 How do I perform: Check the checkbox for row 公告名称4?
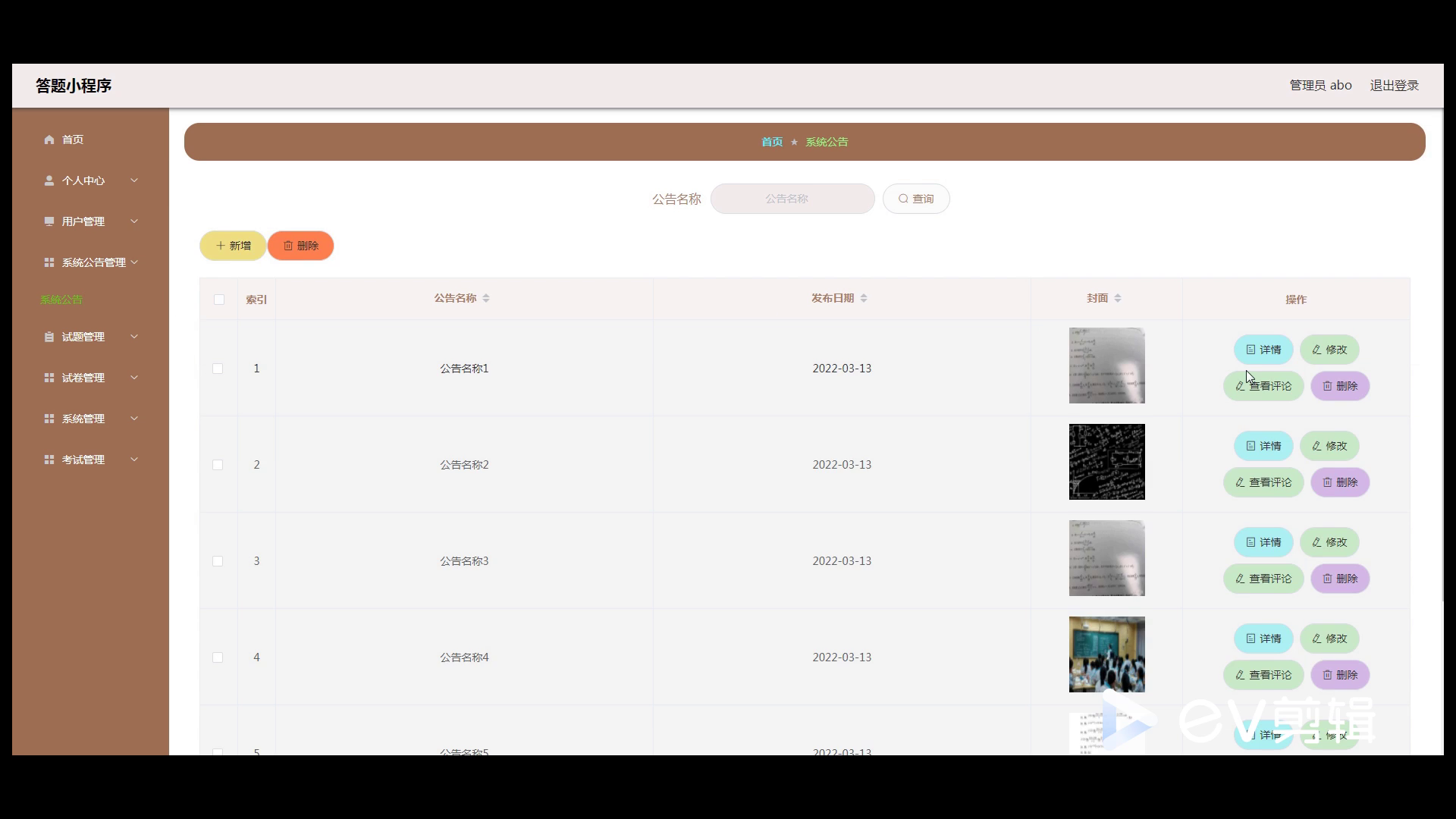coord(218,657)
